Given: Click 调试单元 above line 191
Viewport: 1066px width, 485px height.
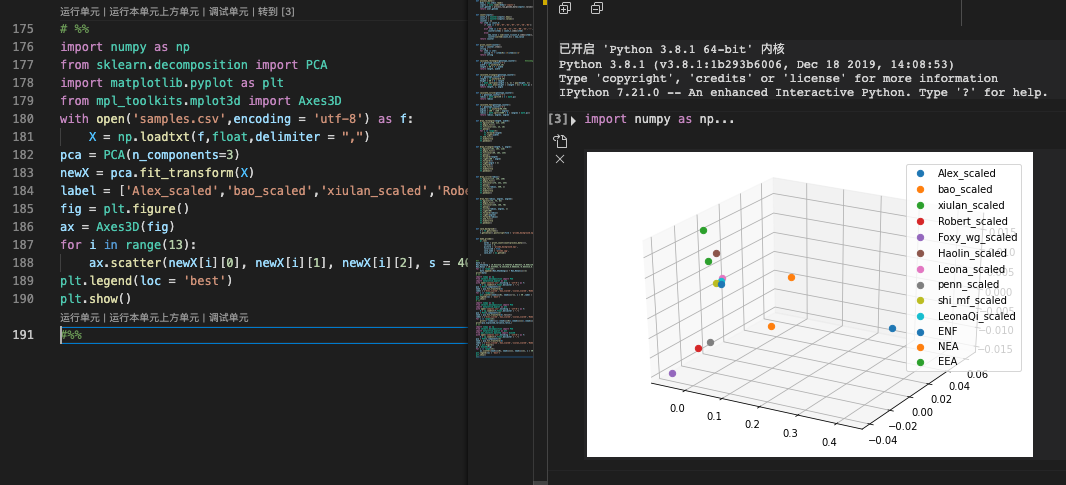Looking at the screenshot, I should click(x=230, y=318).
